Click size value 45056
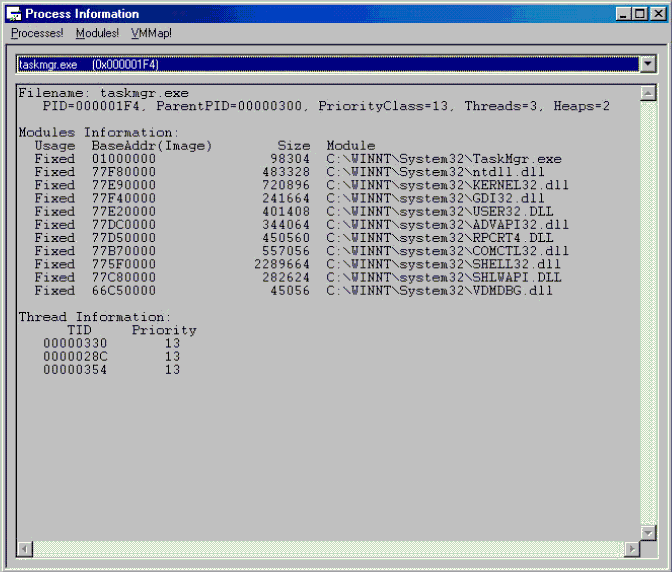This screenshot has height=572, width=672. click(x=290, y=290)
